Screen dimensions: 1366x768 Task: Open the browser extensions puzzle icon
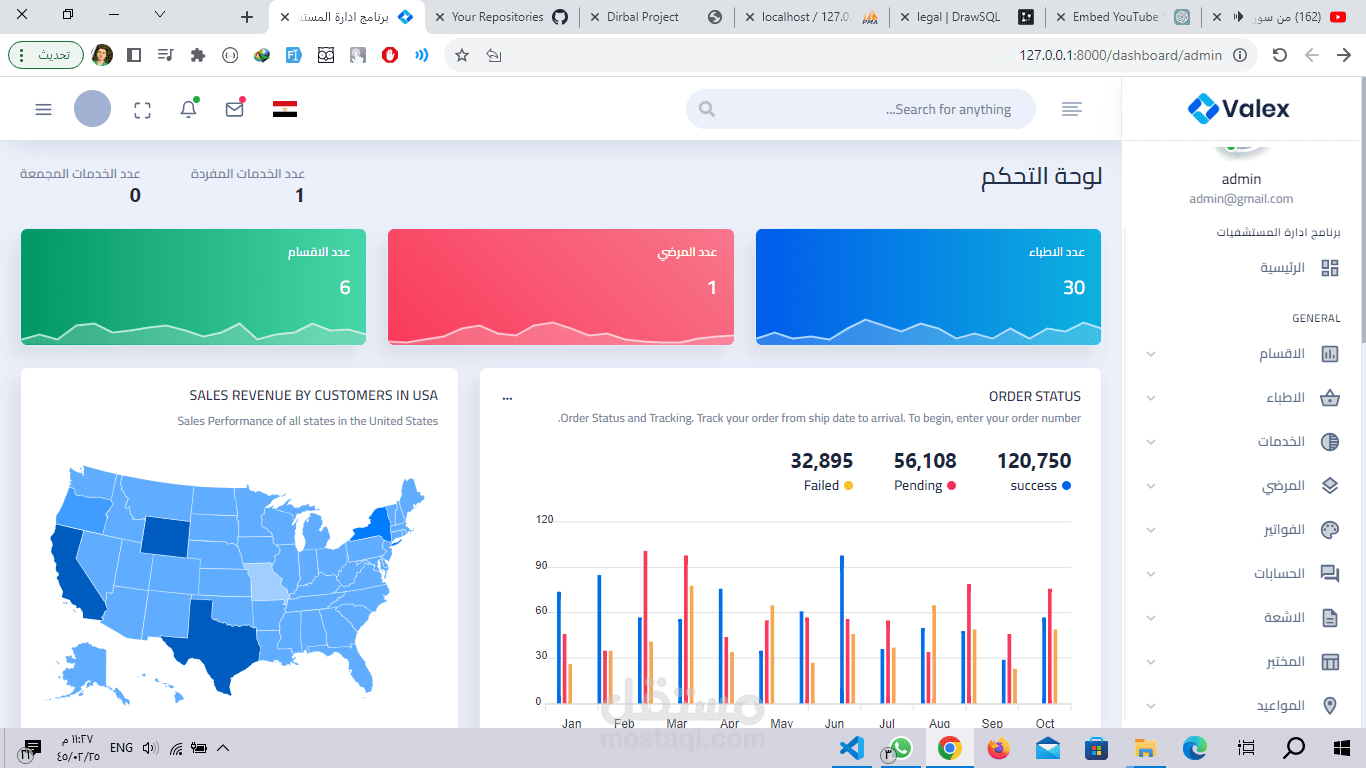click(198, 55)
